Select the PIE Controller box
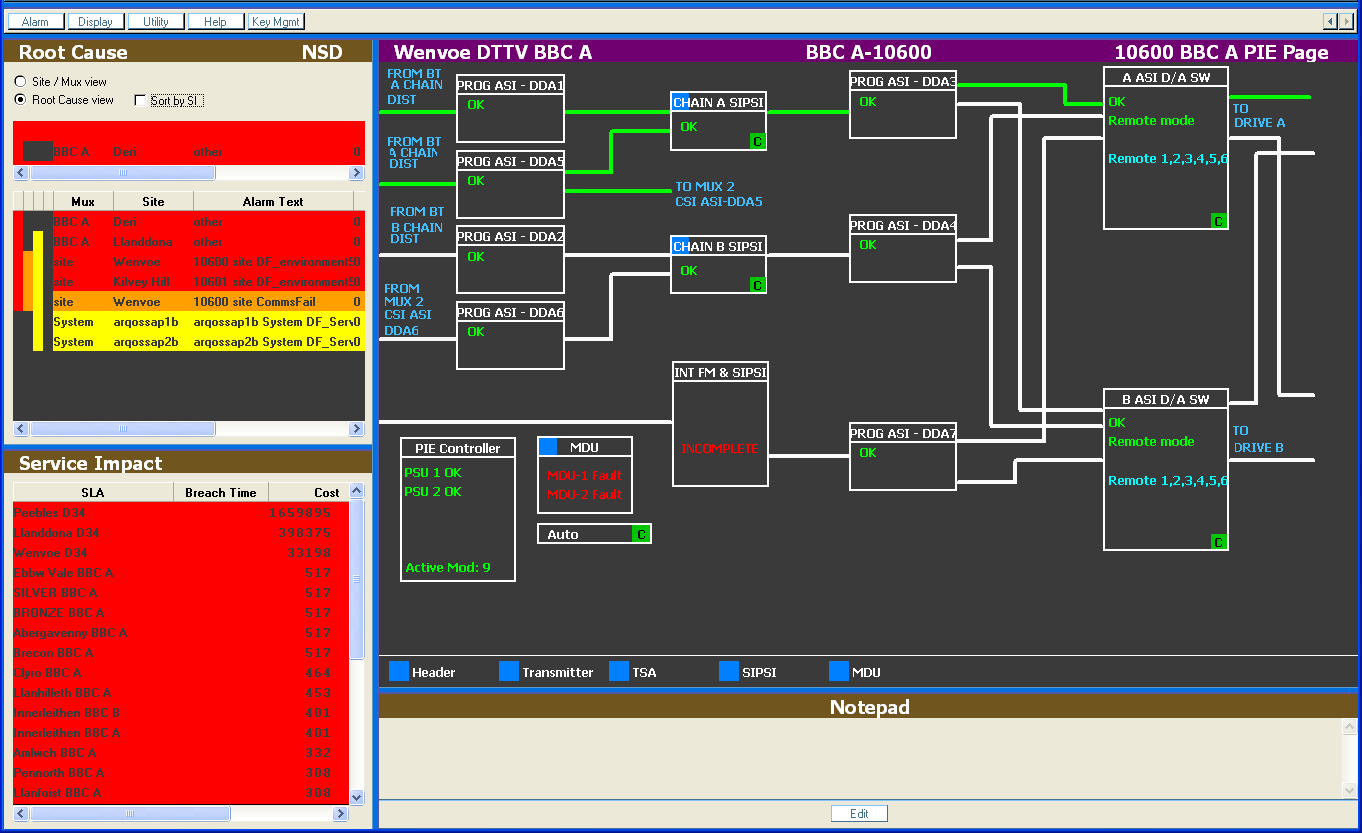The image size is (1362, 833). 458,509
